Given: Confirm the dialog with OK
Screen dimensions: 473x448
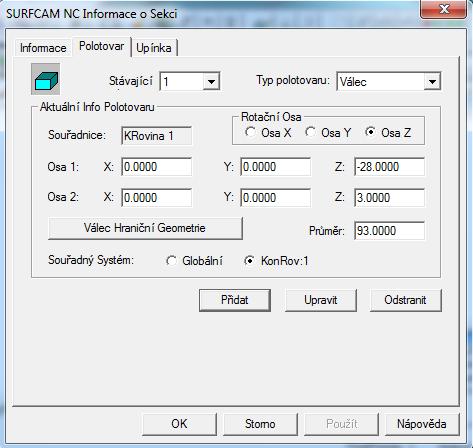Looking at the screenshot, I should 179,424.
